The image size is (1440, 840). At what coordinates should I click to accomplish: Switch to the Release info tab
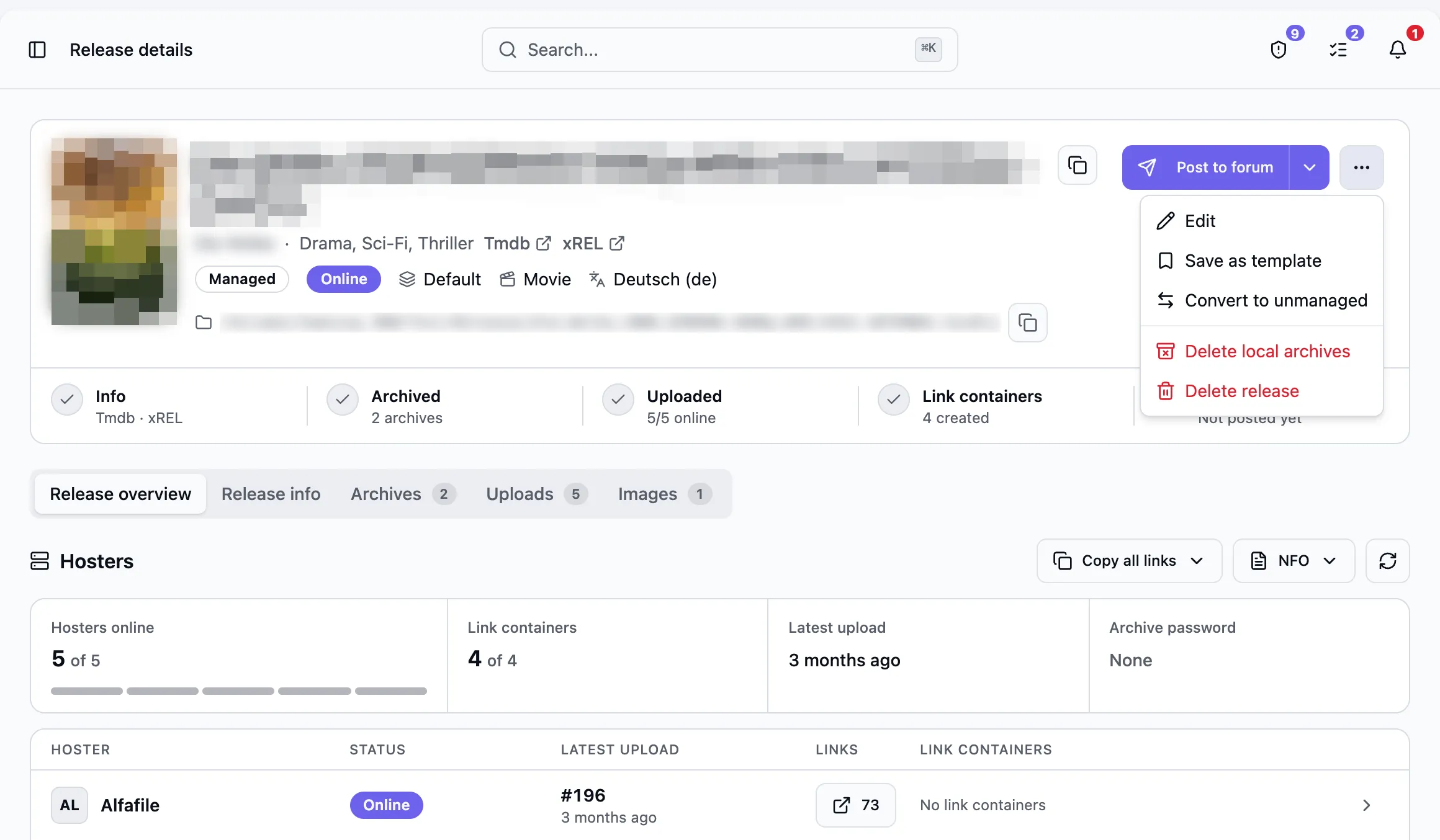(x=271, y=494)
